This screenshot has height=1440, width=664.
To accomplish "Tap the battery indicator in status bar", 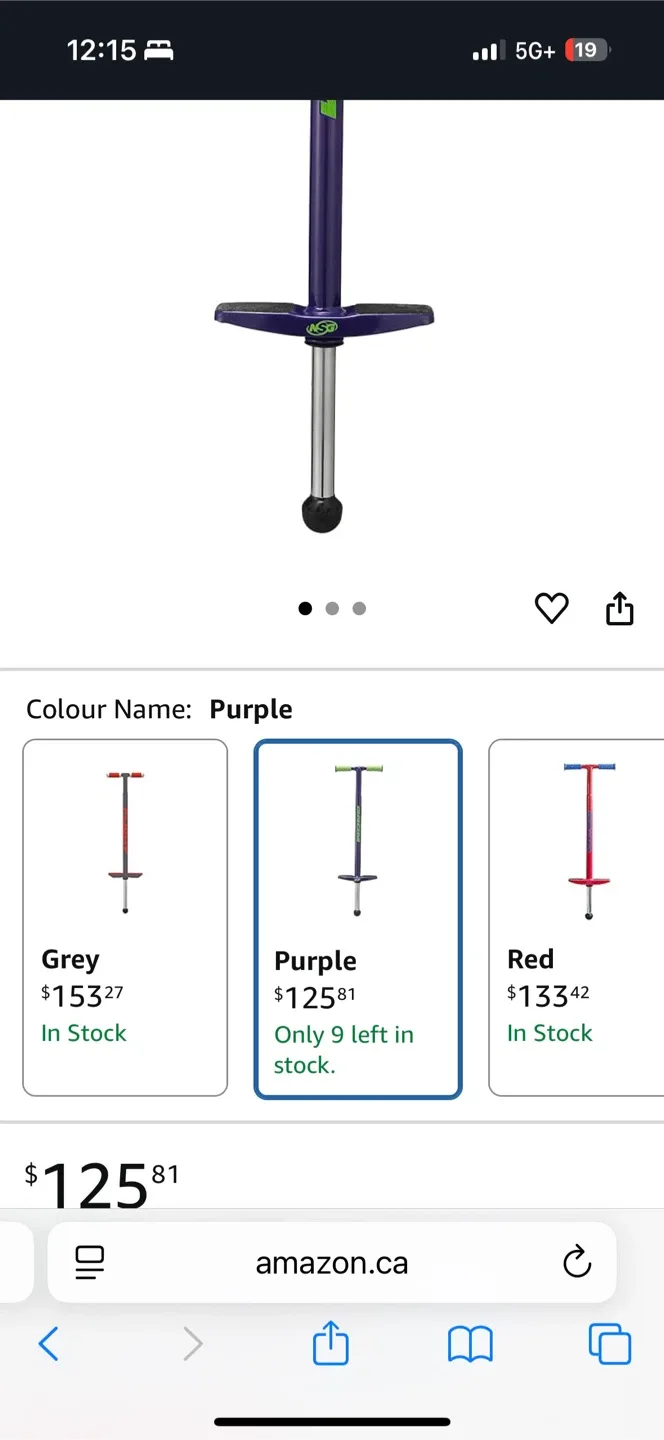I will [x=586, y=50].
